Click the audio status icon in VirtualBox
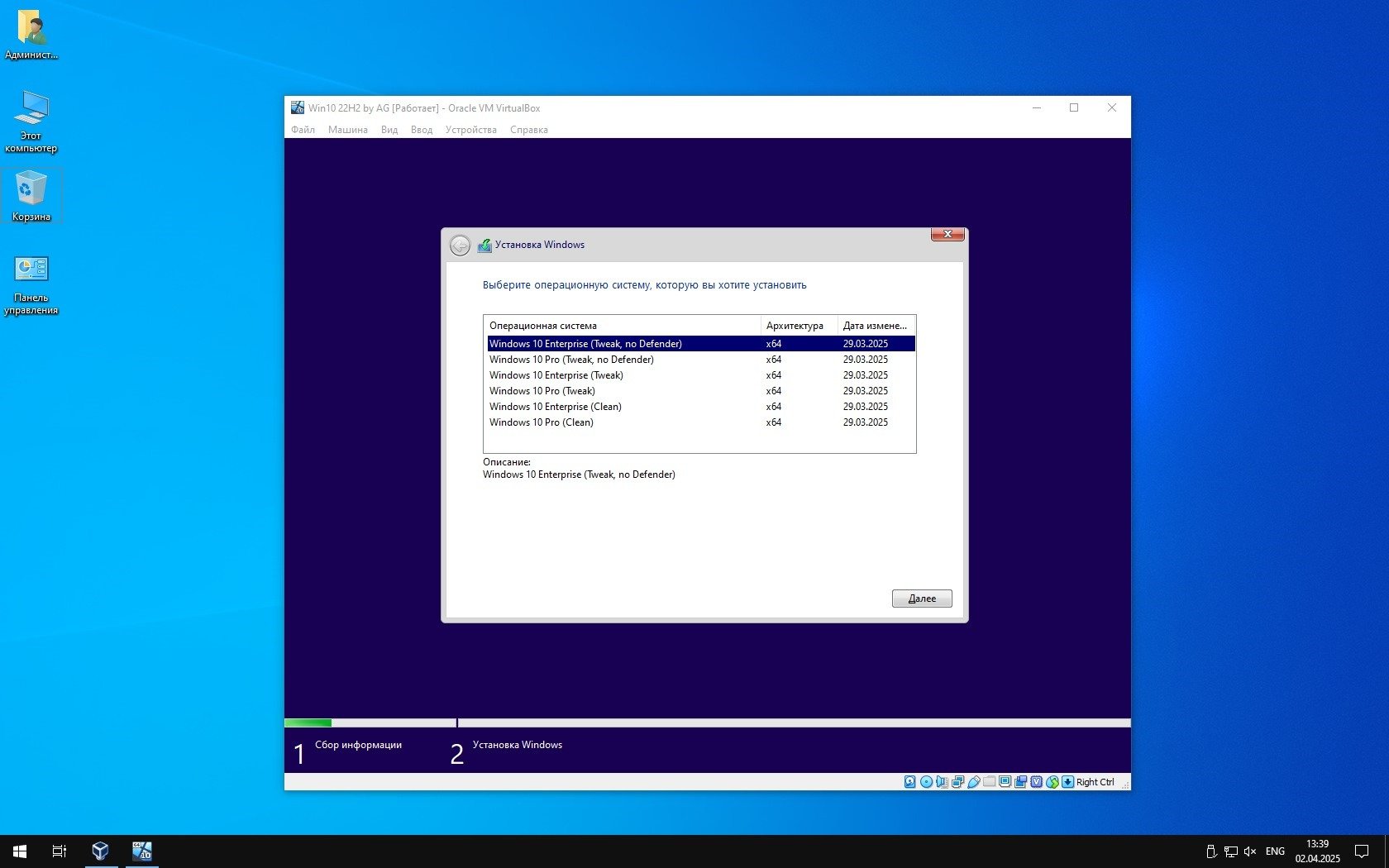1389x868 pixels. 942,782
